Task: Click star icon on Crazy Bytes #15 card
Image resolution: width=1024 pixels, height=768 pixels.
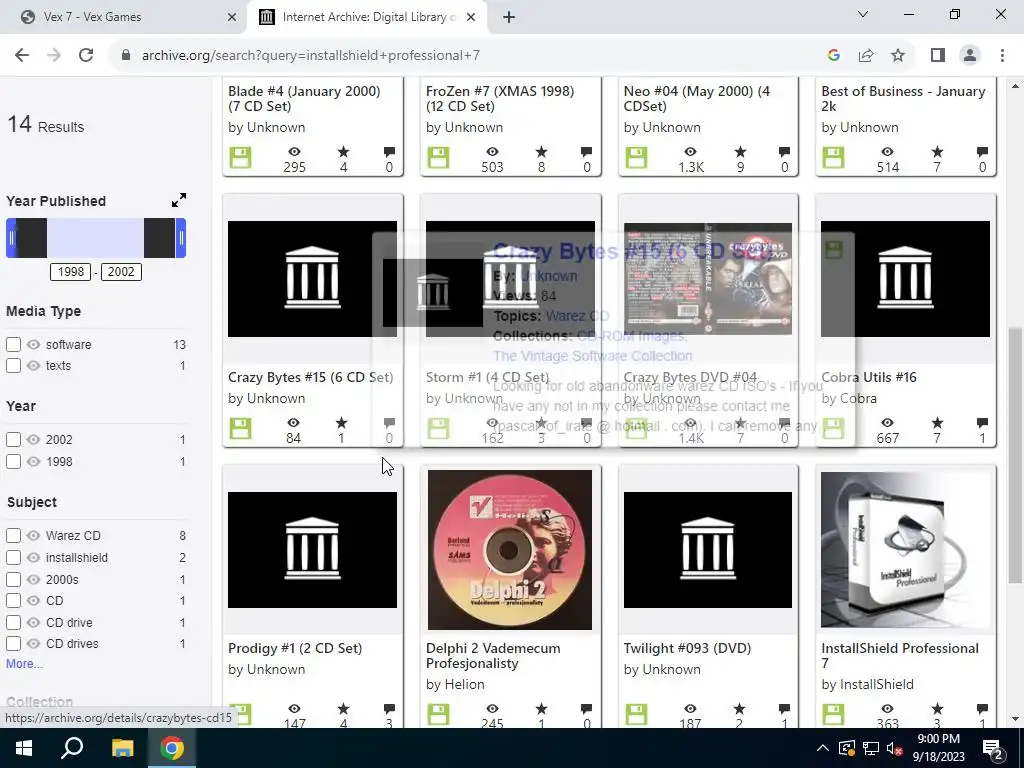Action: 342,423
